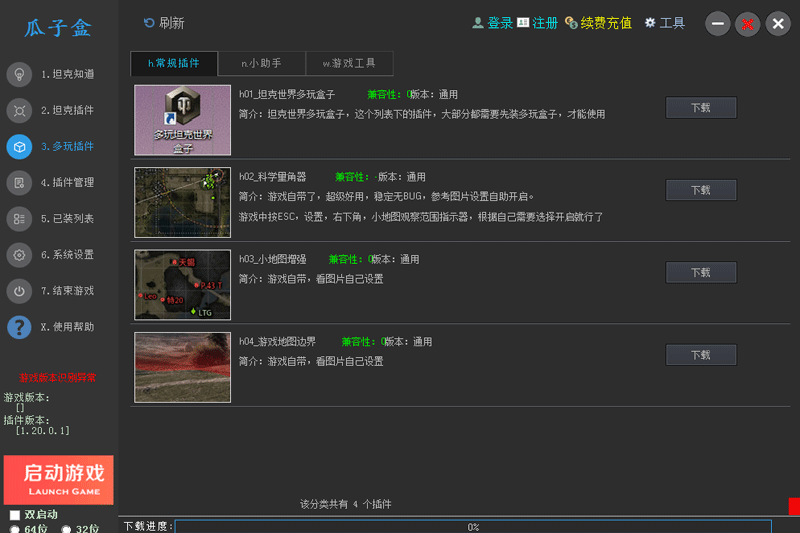Click the h02_科学里角器 title text
This screenshot has height=533, width=800.
(x=272, y=177)
